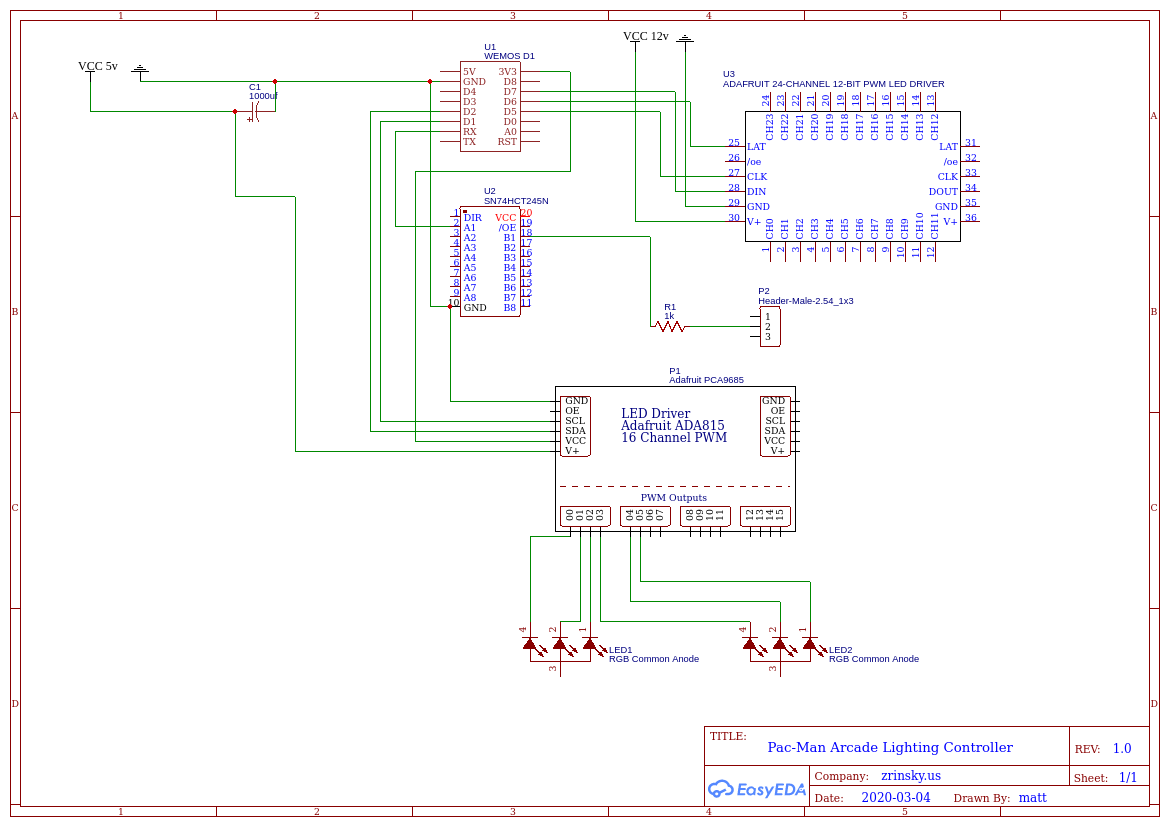Select the SN74HCT245N component name
Screen dimensions: 1169x828
click(516, 201)
